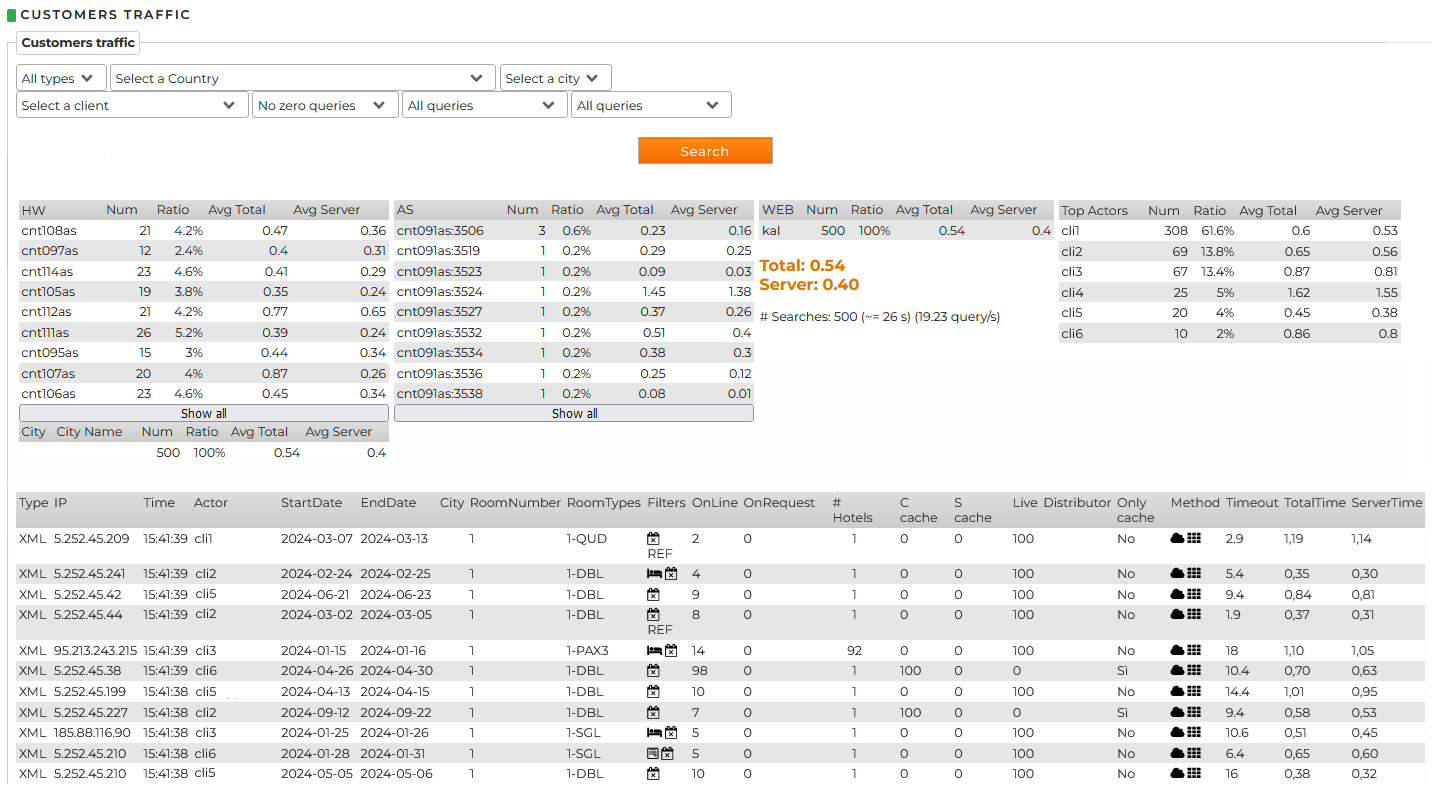Open the No zero queries dropdown
The width and height of the screenshot is (1456, 810).
324,105
